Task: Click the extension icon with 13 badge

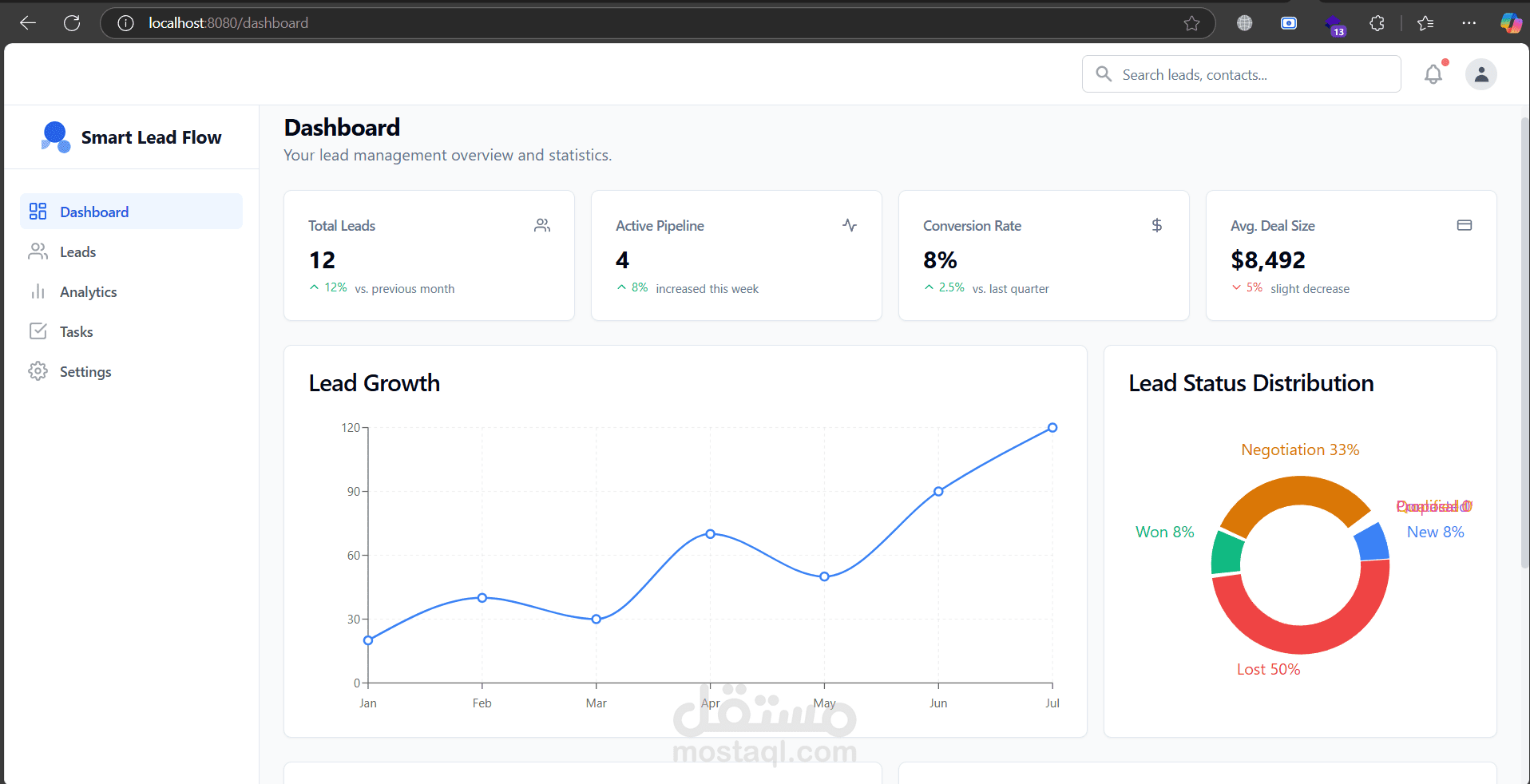Action: click(x=1334, y=26)
